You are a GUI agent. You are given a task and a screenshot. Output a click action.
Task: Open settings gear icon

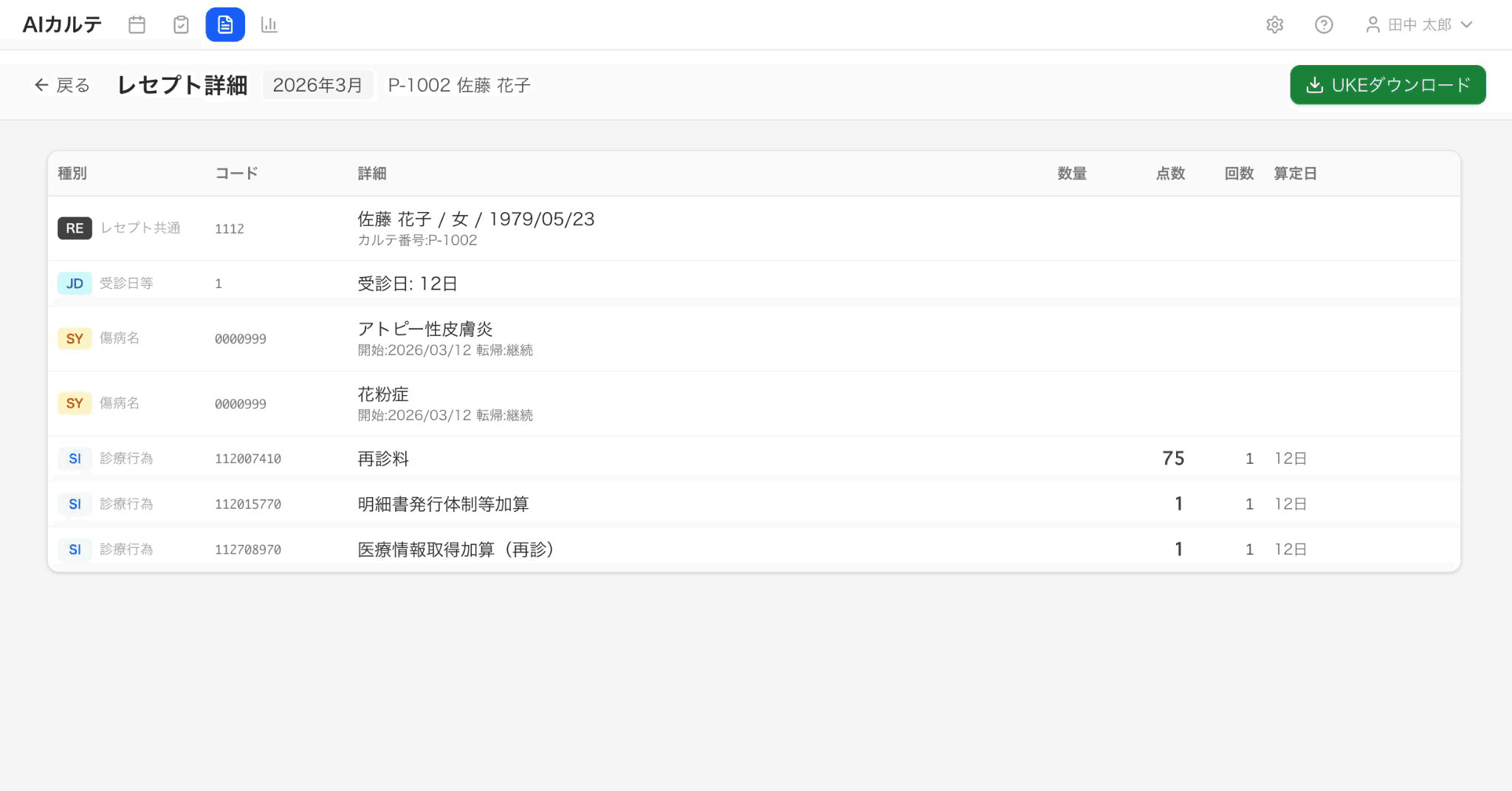coord(1275,25)
